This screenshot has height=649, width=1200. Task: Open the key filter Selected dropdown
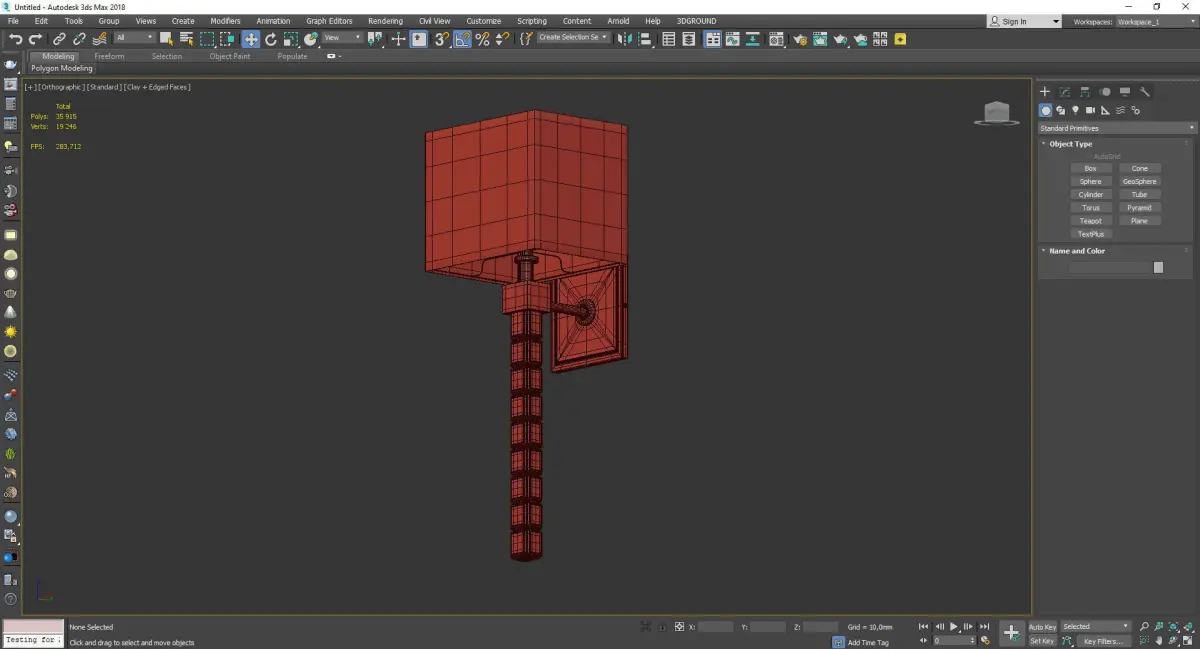click(x=1095, y=627)
